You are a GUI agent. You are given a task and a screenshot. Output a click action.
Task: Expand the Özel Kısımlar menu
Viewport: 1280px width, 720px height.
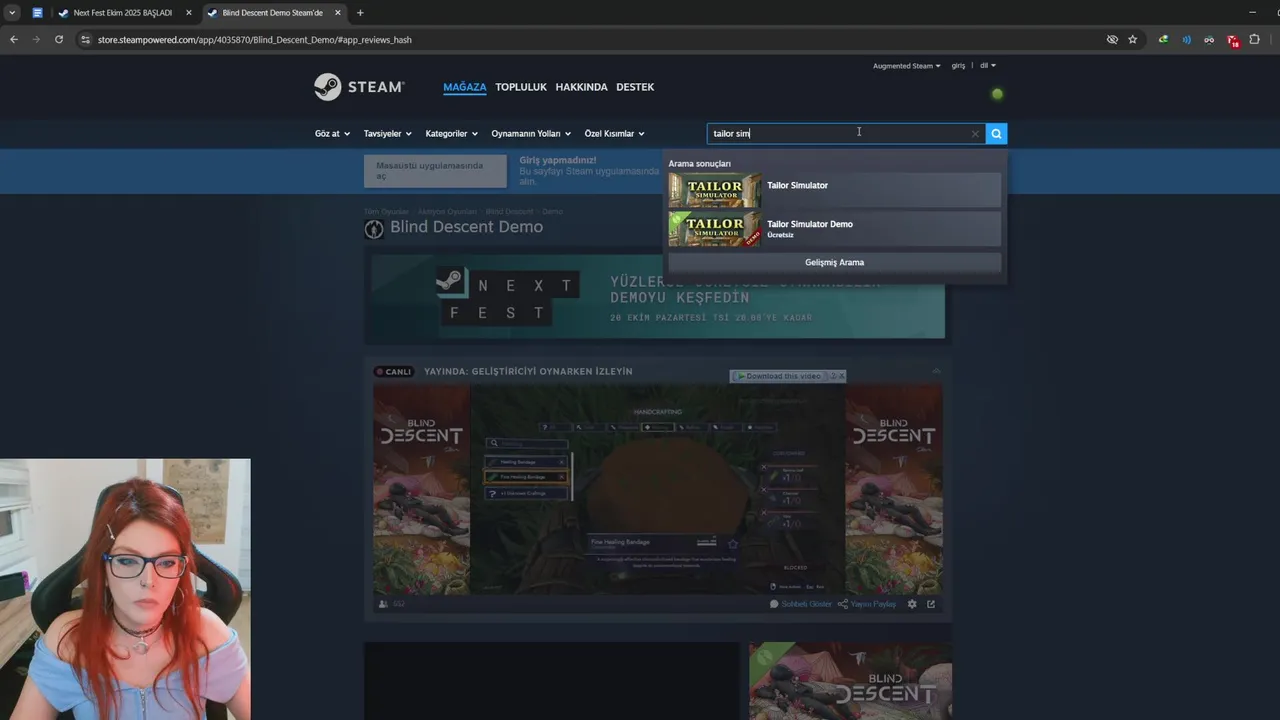(x=614, y=133)
